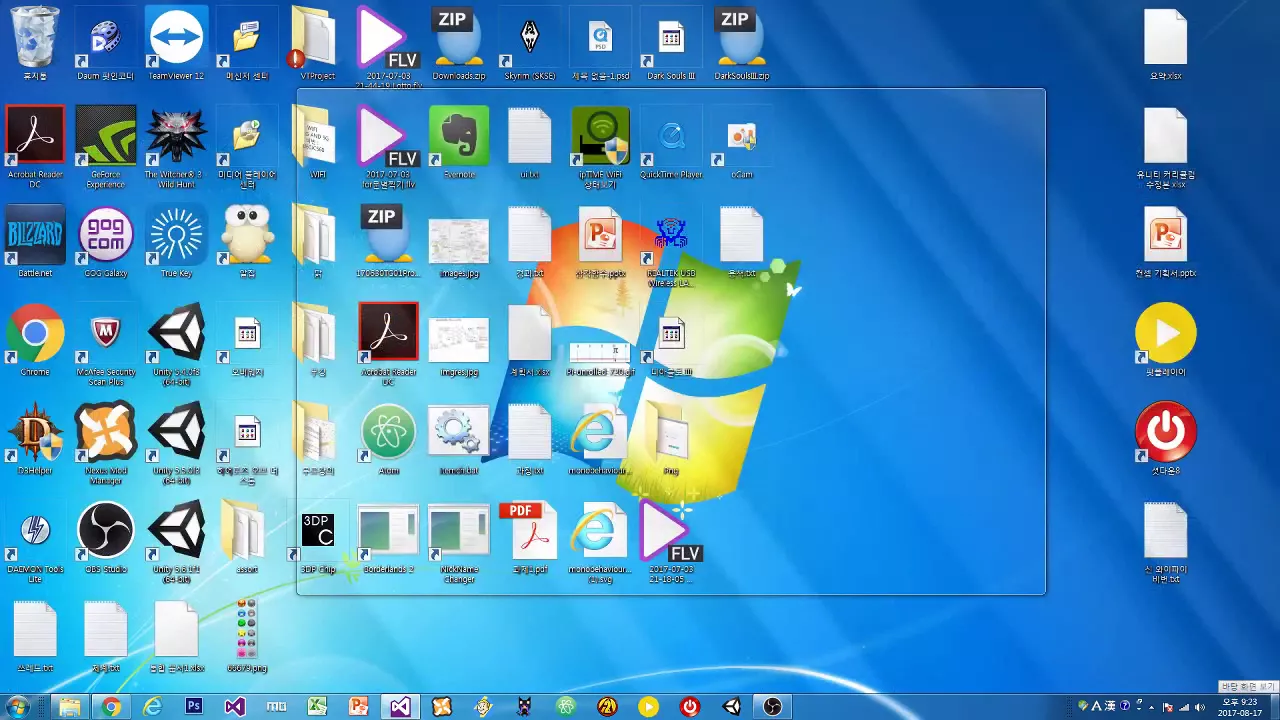This screenshot has height=720, width=1280.
Task: Select the 3DP Chip shortcut
Action: click(317, 537)
